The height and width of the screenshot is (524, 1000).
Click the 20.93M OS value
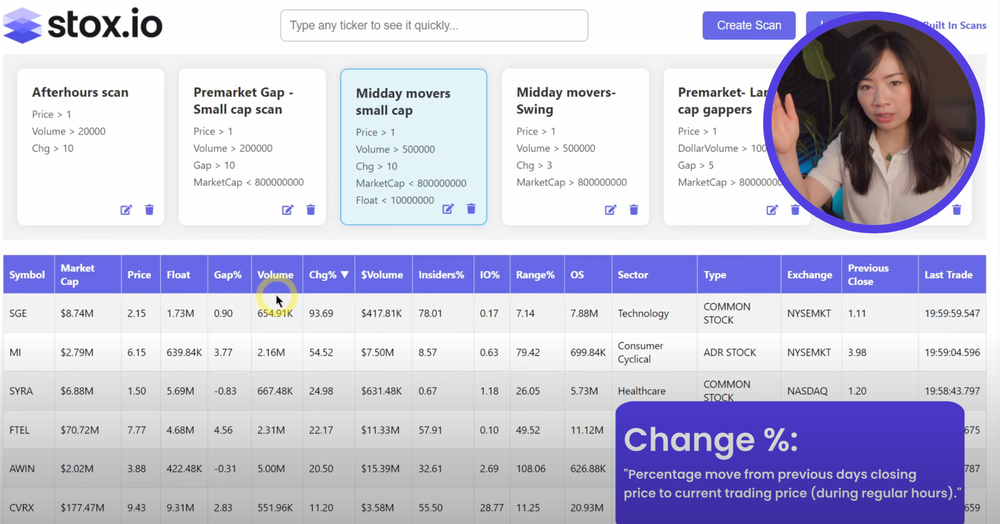[587, 507]
